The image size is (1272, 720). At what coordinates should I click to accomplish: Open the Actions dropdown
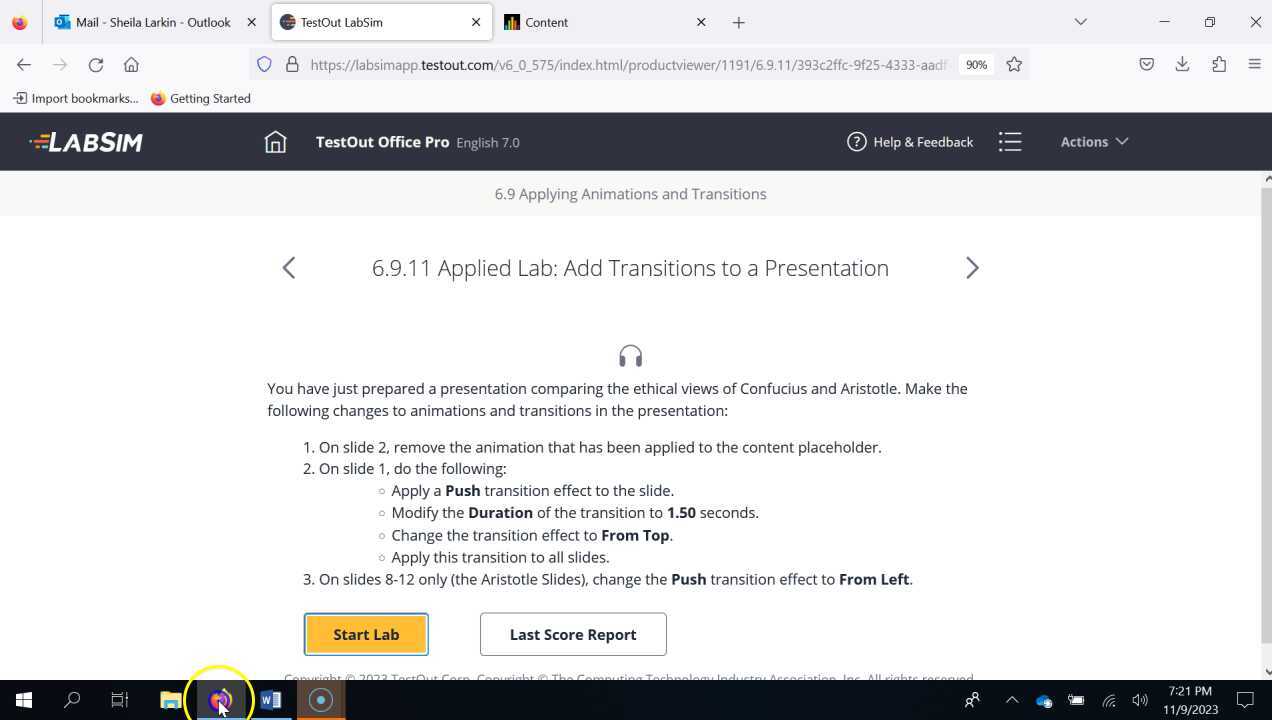(1093, 141)
